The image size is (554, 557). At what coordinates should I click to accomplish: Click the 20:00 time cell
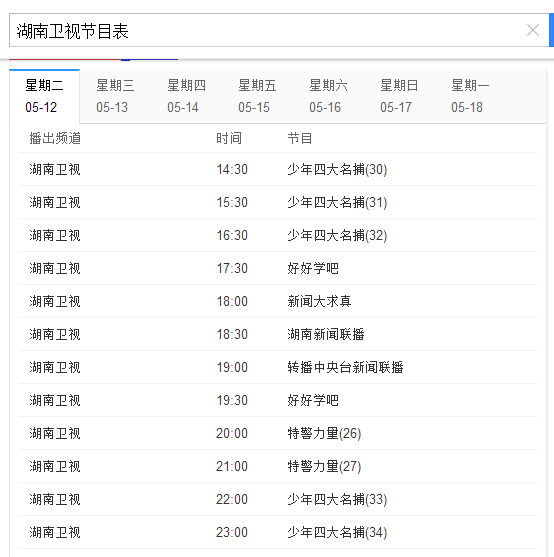[232, 434]
